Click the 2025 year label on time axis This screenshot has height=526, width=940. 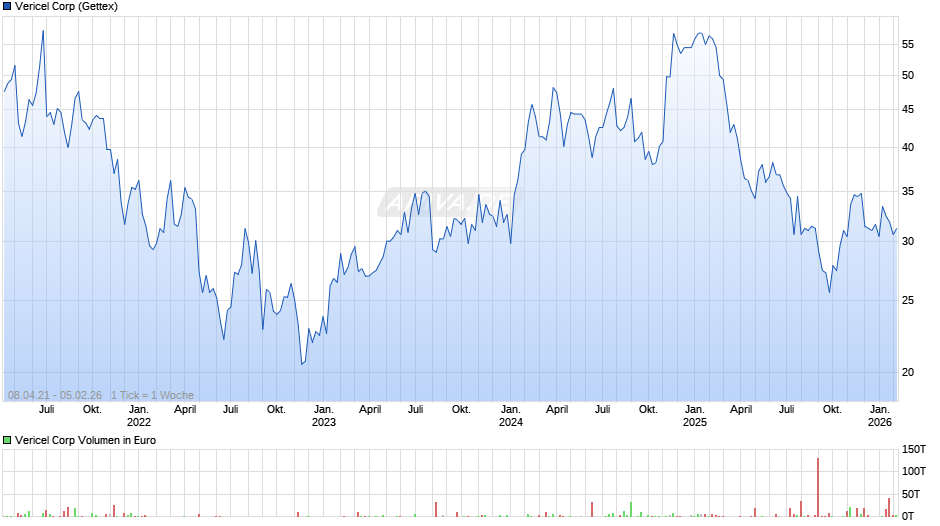(695, 422)
